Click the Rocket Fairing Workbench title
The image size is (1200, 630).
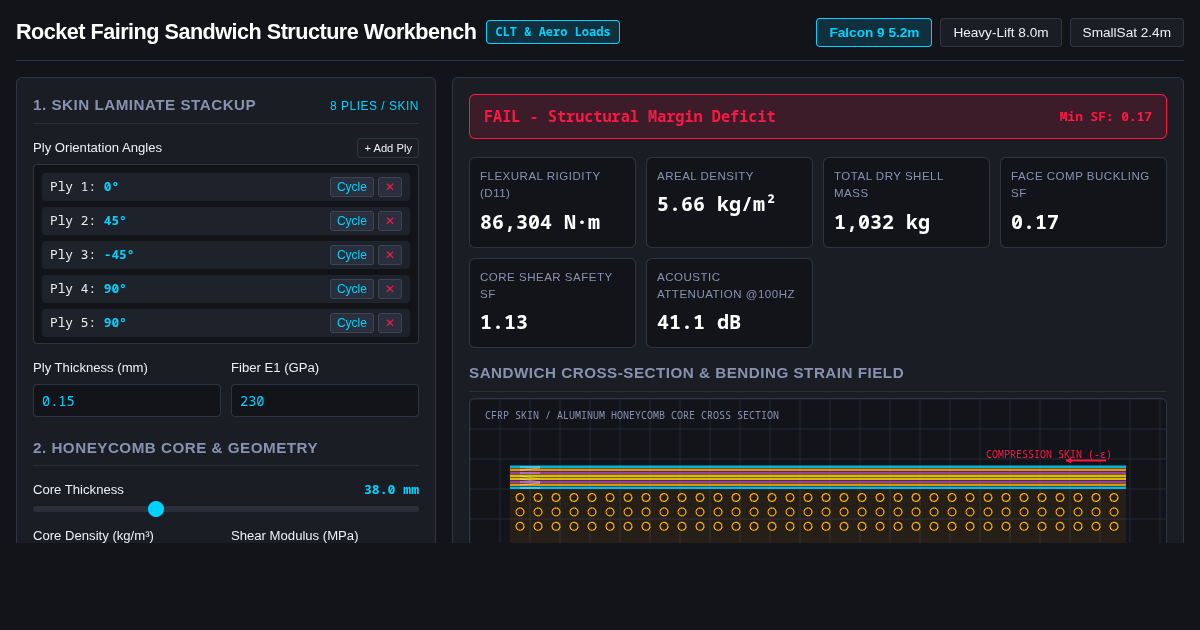(246, 32)
